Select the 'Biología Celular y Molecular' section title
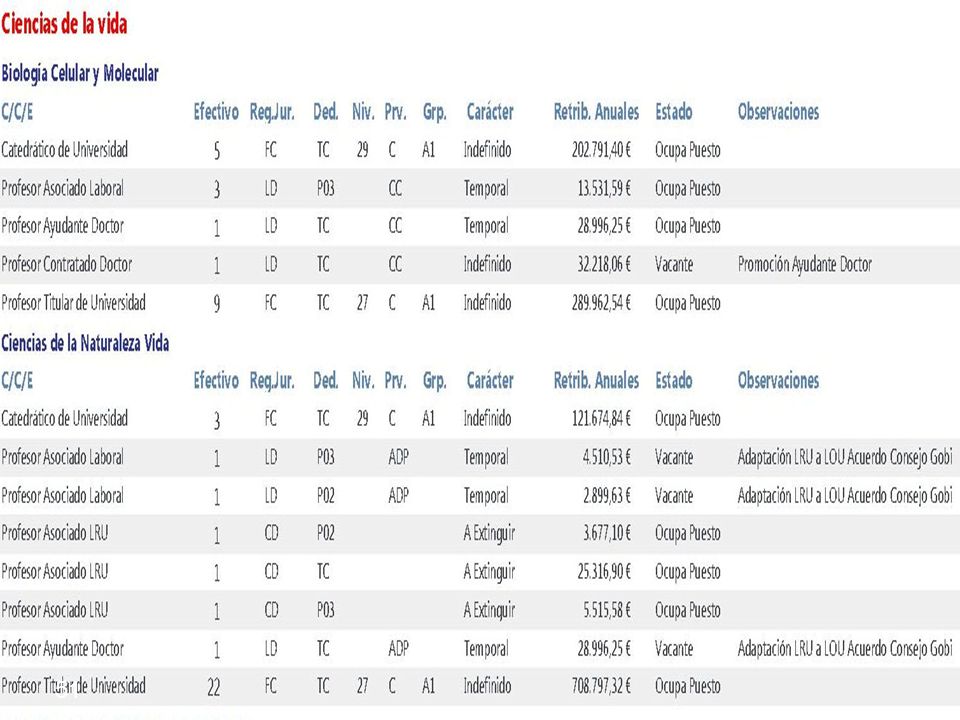 coord(80,73)
